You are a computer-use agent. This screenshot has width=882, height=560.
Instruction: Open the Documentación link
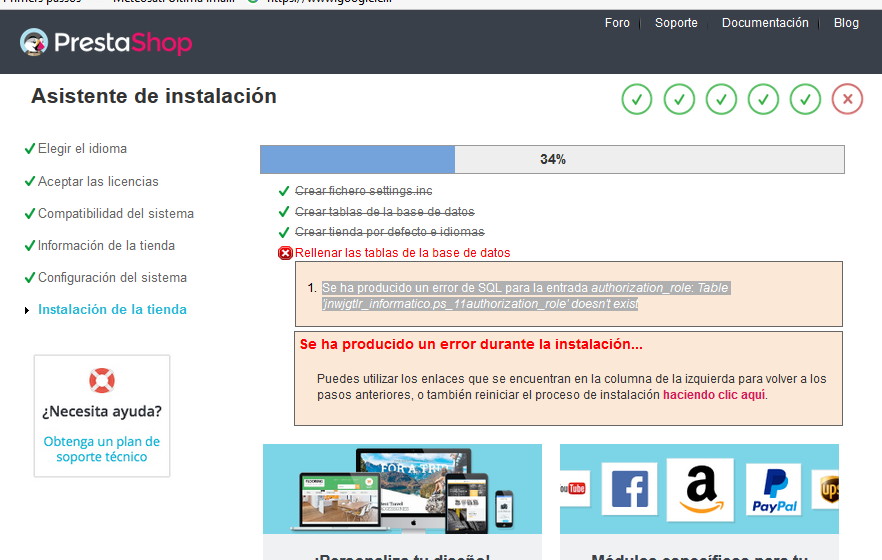click(765, 23)
